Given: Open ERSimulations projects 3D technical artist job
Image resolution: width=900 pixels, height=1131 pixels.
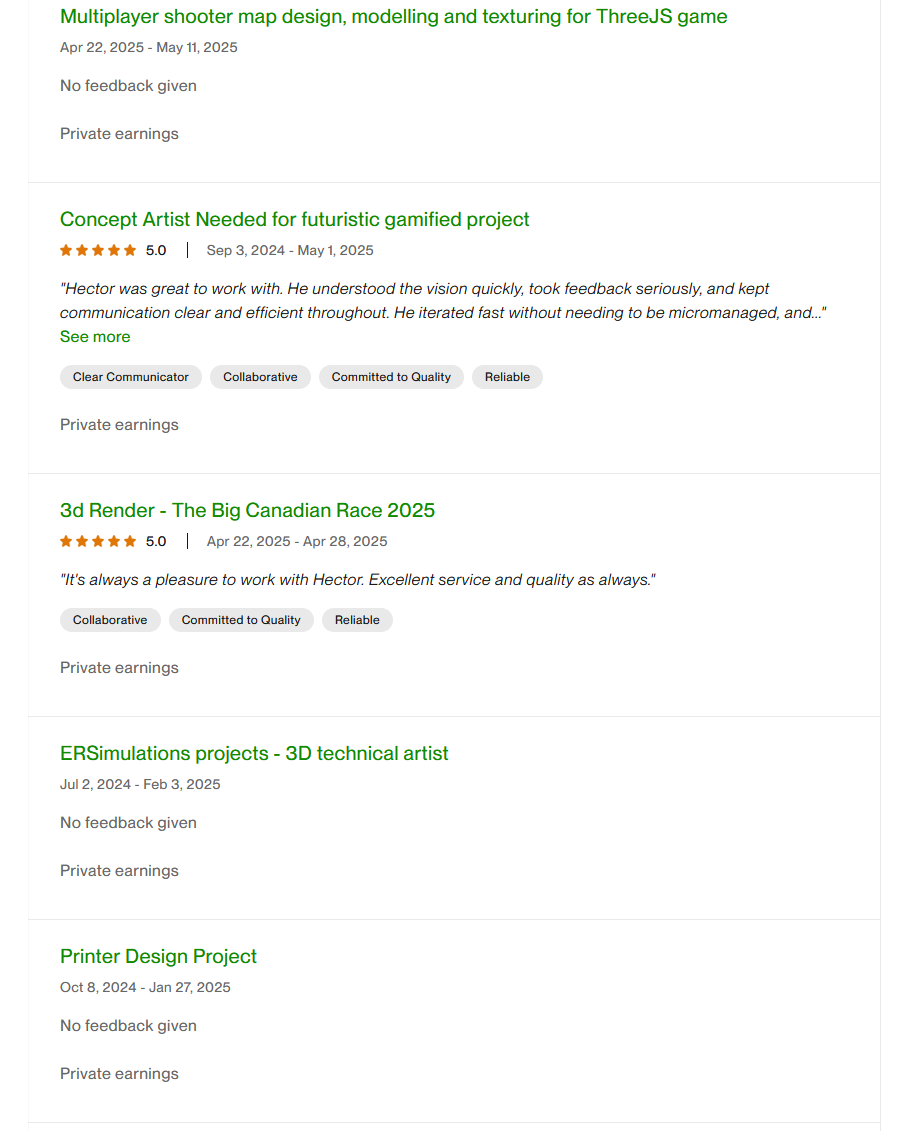Looking at the screenshot, I should click(x=254, y=754).
